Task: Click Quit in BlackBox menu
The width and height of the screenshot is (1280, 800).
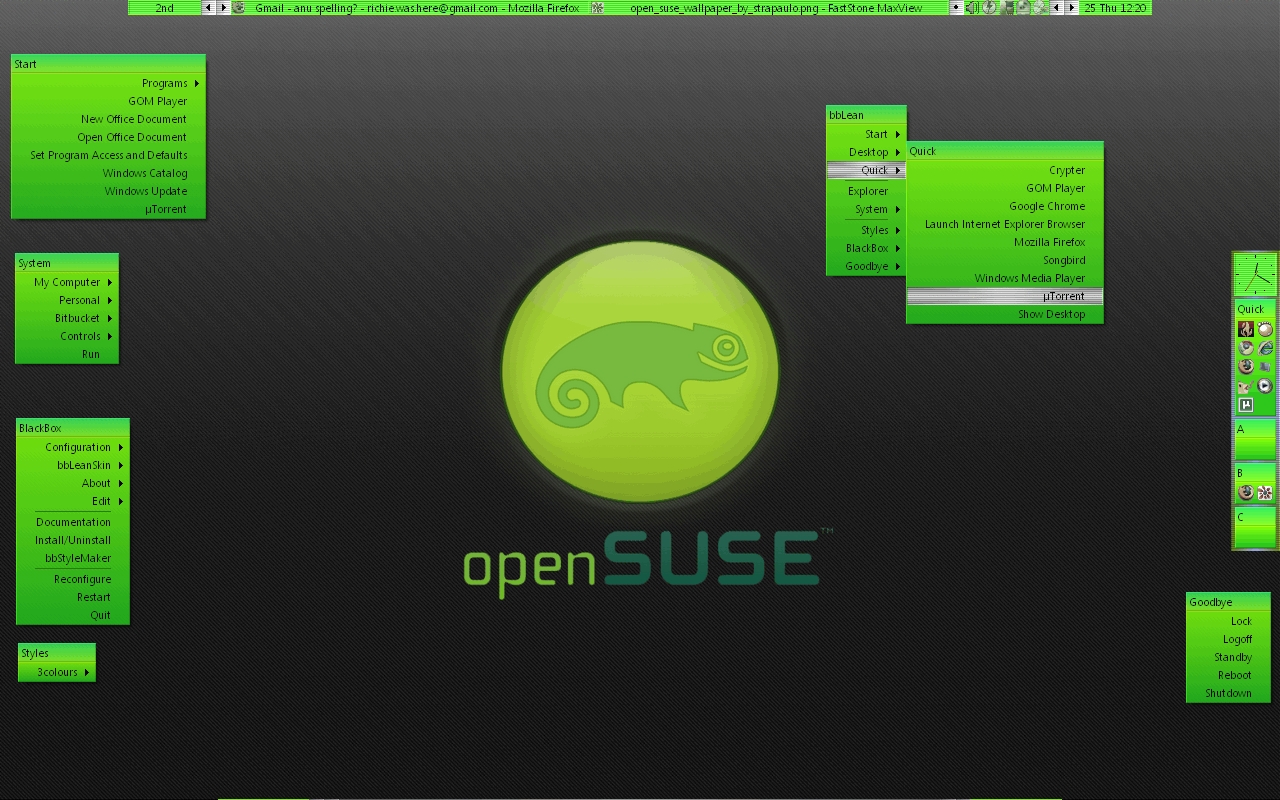Action: pyautogui.click(x=73, y=615)
